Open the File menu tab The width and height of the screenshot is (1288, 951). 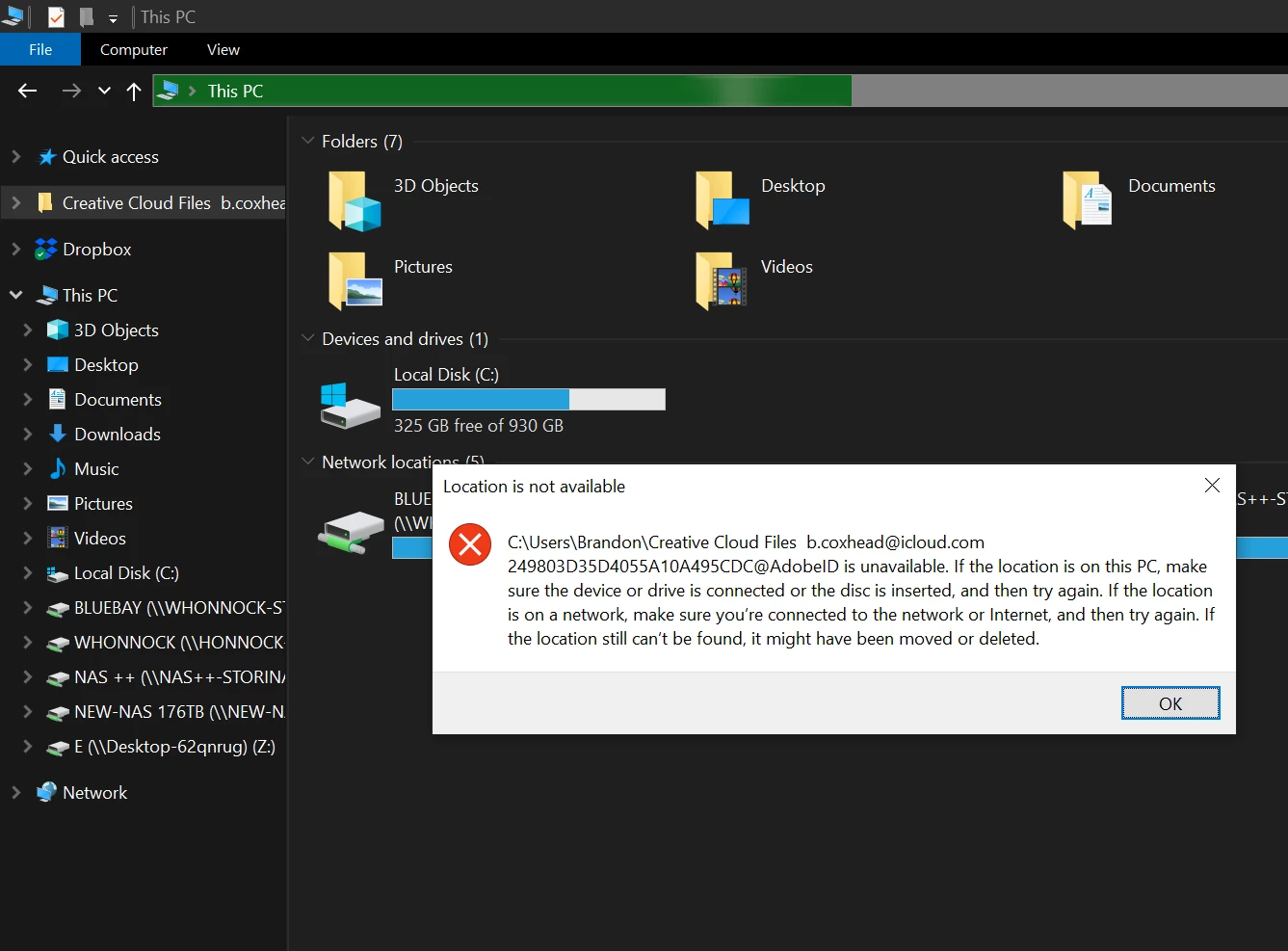point(40,49)
